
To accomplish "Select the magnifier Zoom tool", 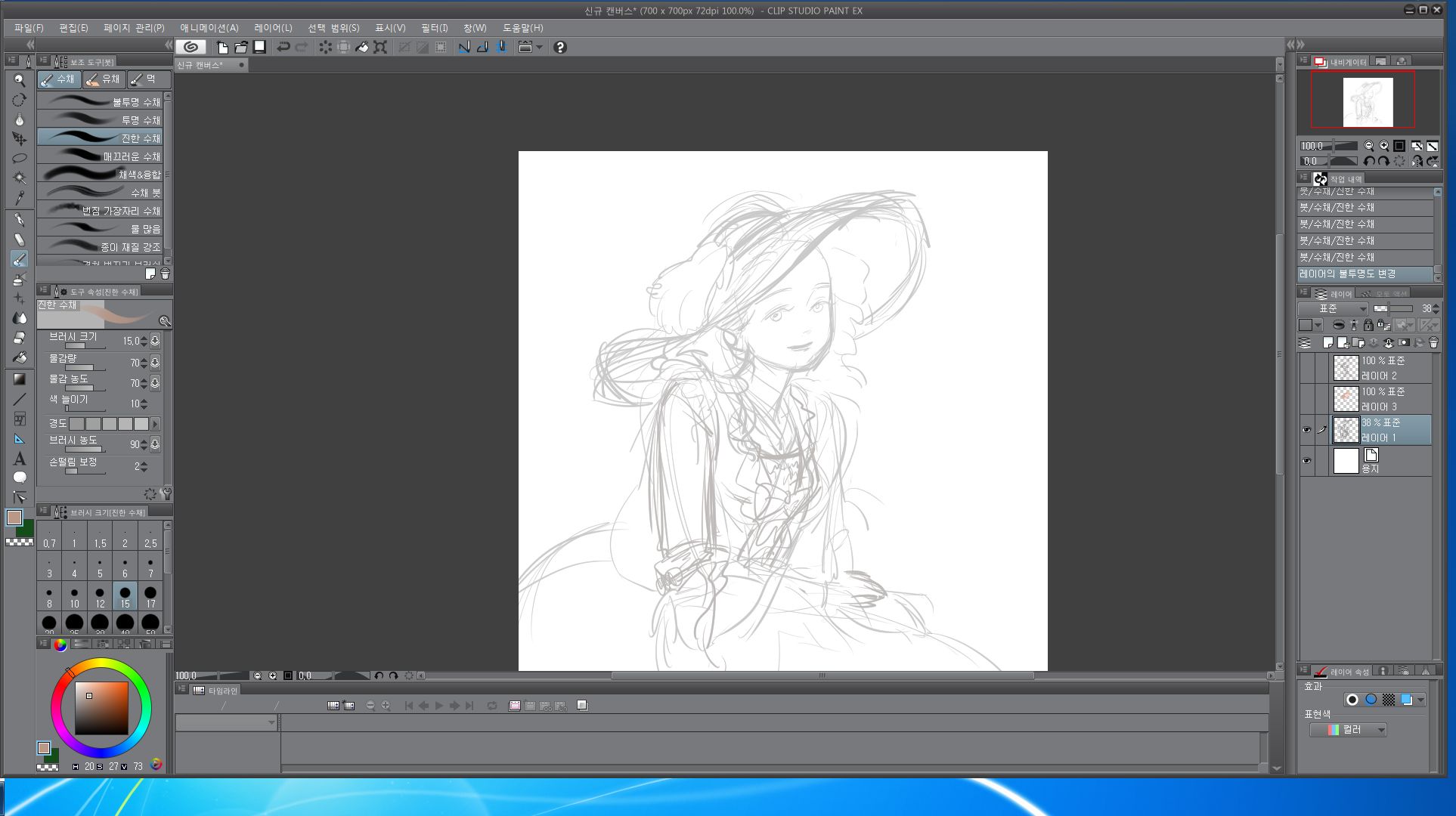I will [x=20, y=80].
